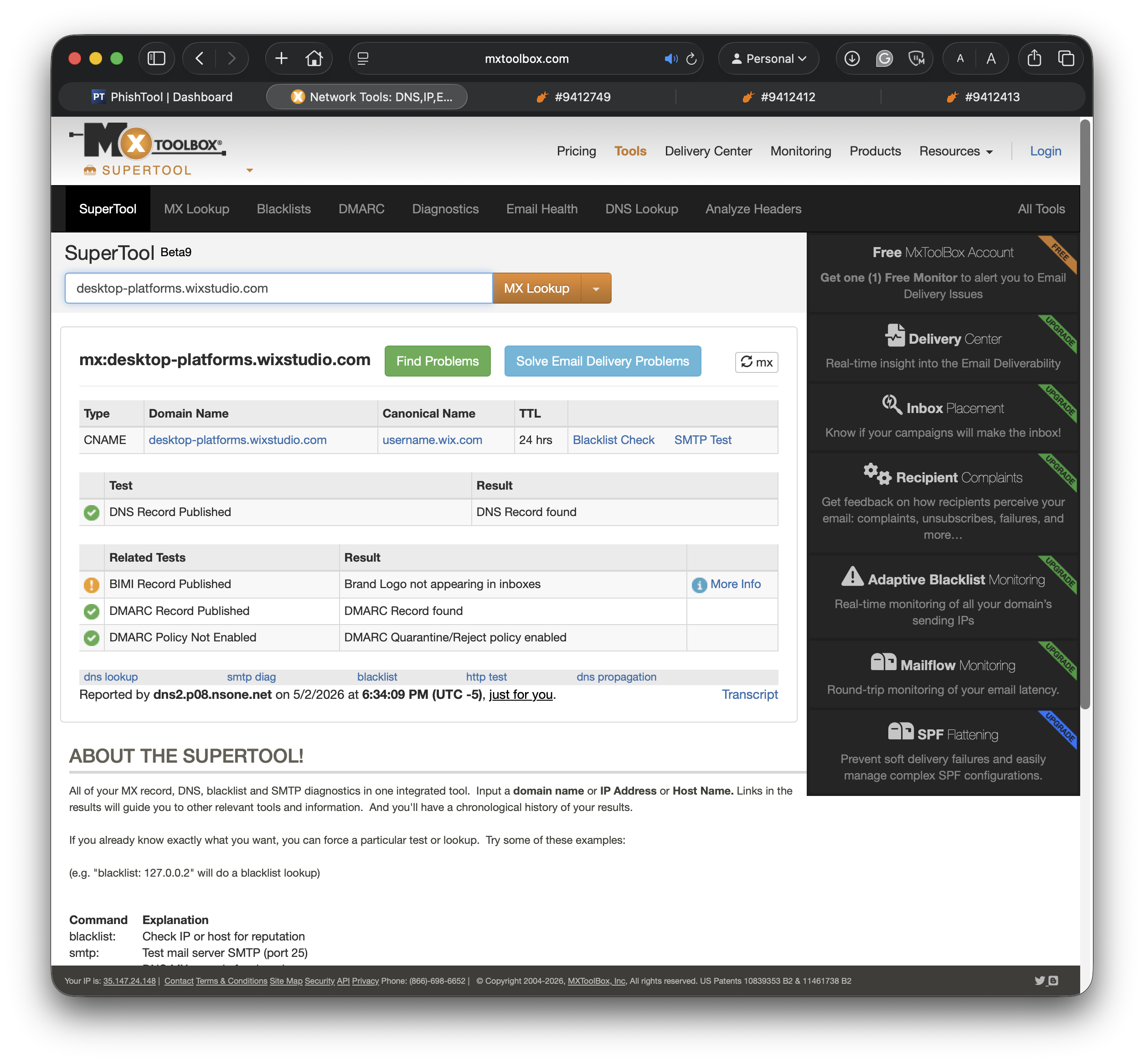Click the BIMI warning status icon

92,585
